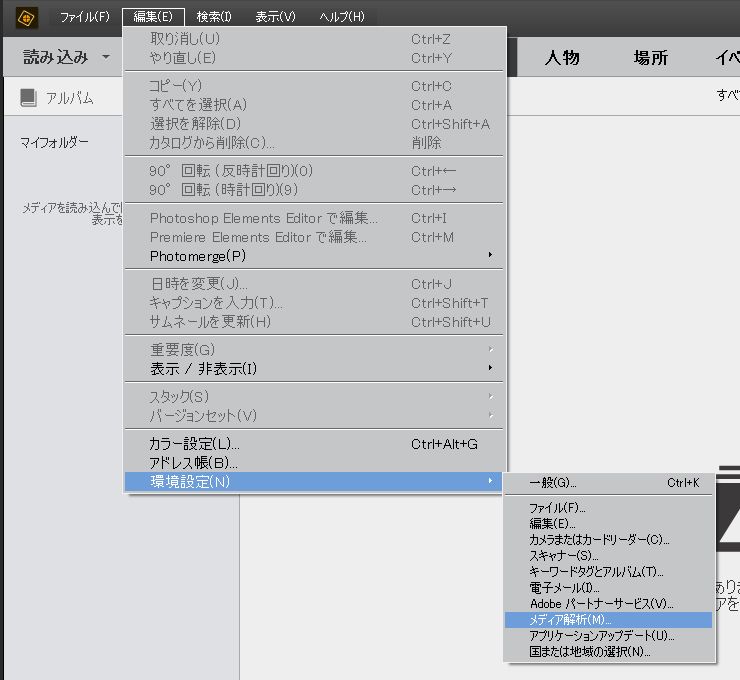740x680 pixels.
Task: Switch to the 場所 tab
Action: click(x=651, y=58)
